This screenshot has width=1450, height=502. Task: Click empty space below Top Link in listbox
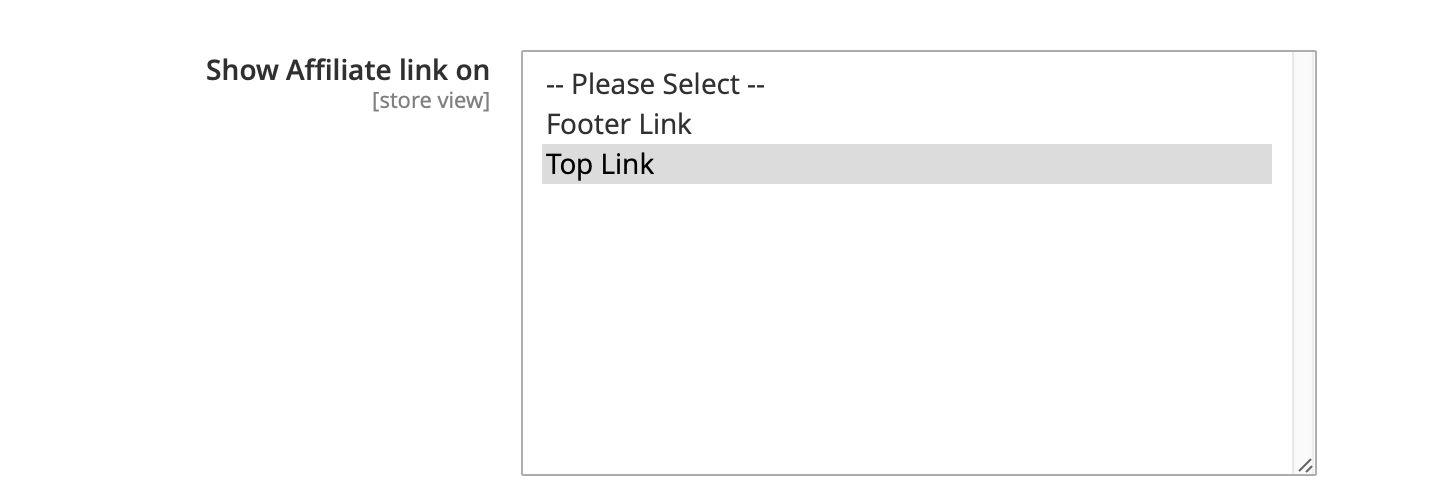906,320
